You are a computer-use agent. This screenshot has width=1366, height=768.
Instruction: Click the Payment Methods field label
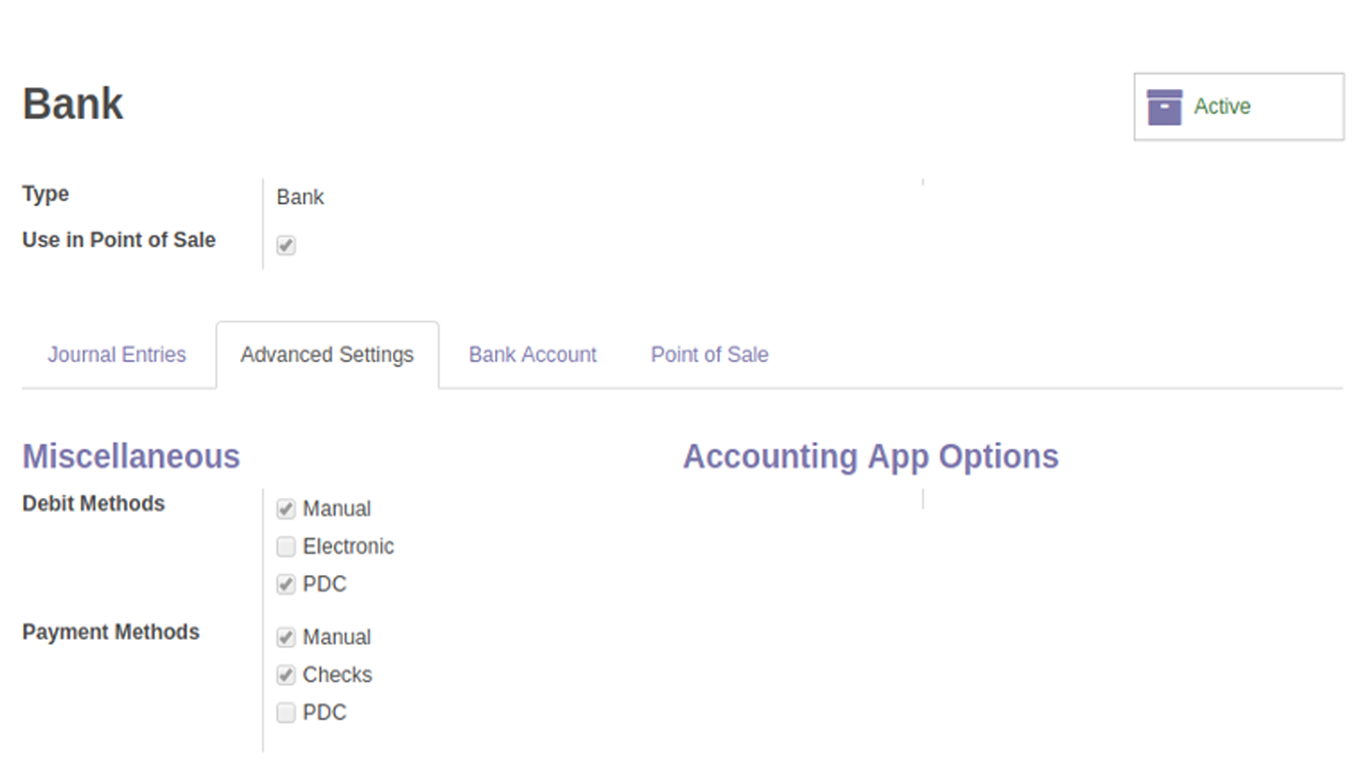tap(111, 632)
